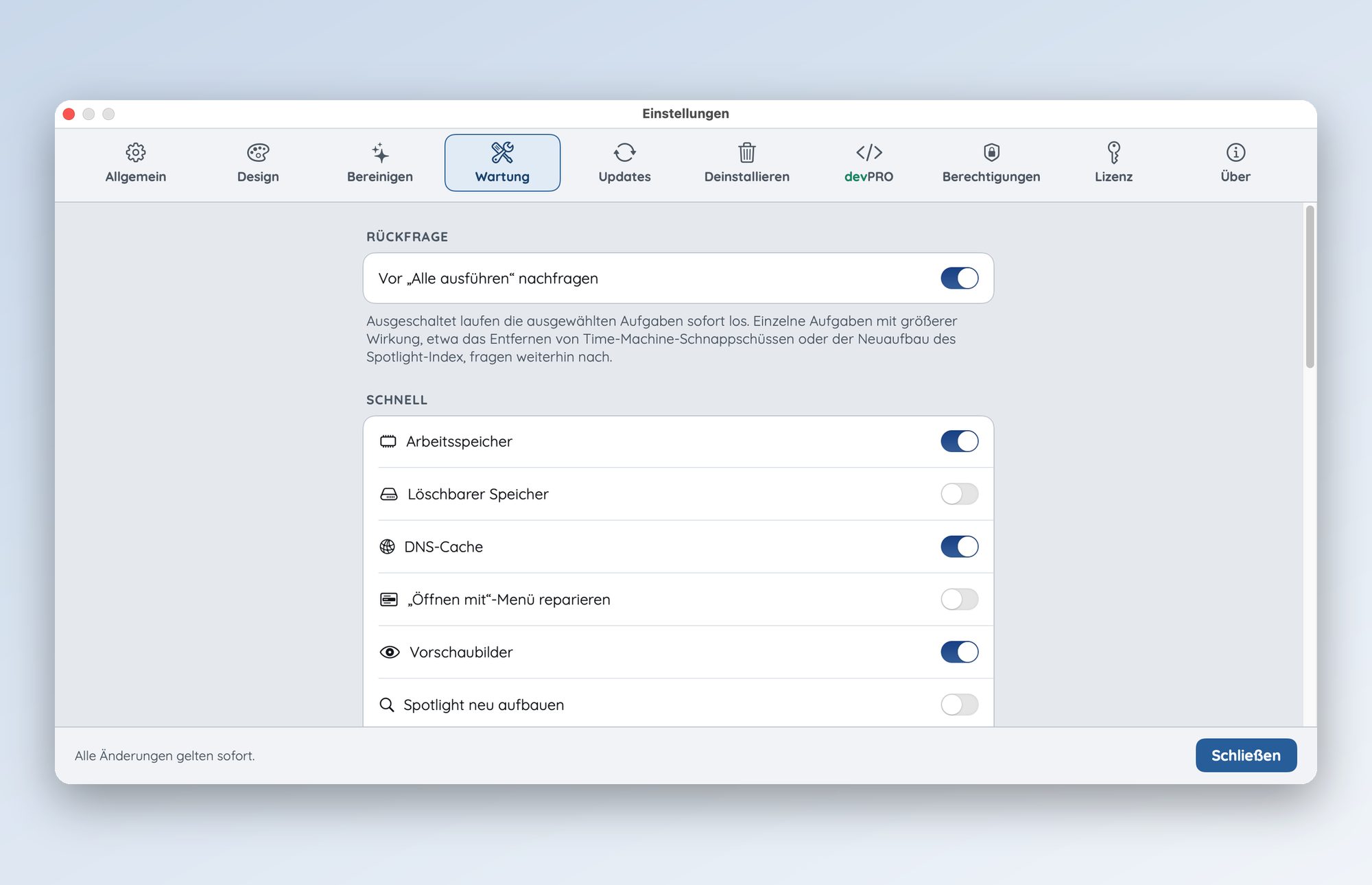Open the Updates refresh-arrows icon

coord(624,152)
